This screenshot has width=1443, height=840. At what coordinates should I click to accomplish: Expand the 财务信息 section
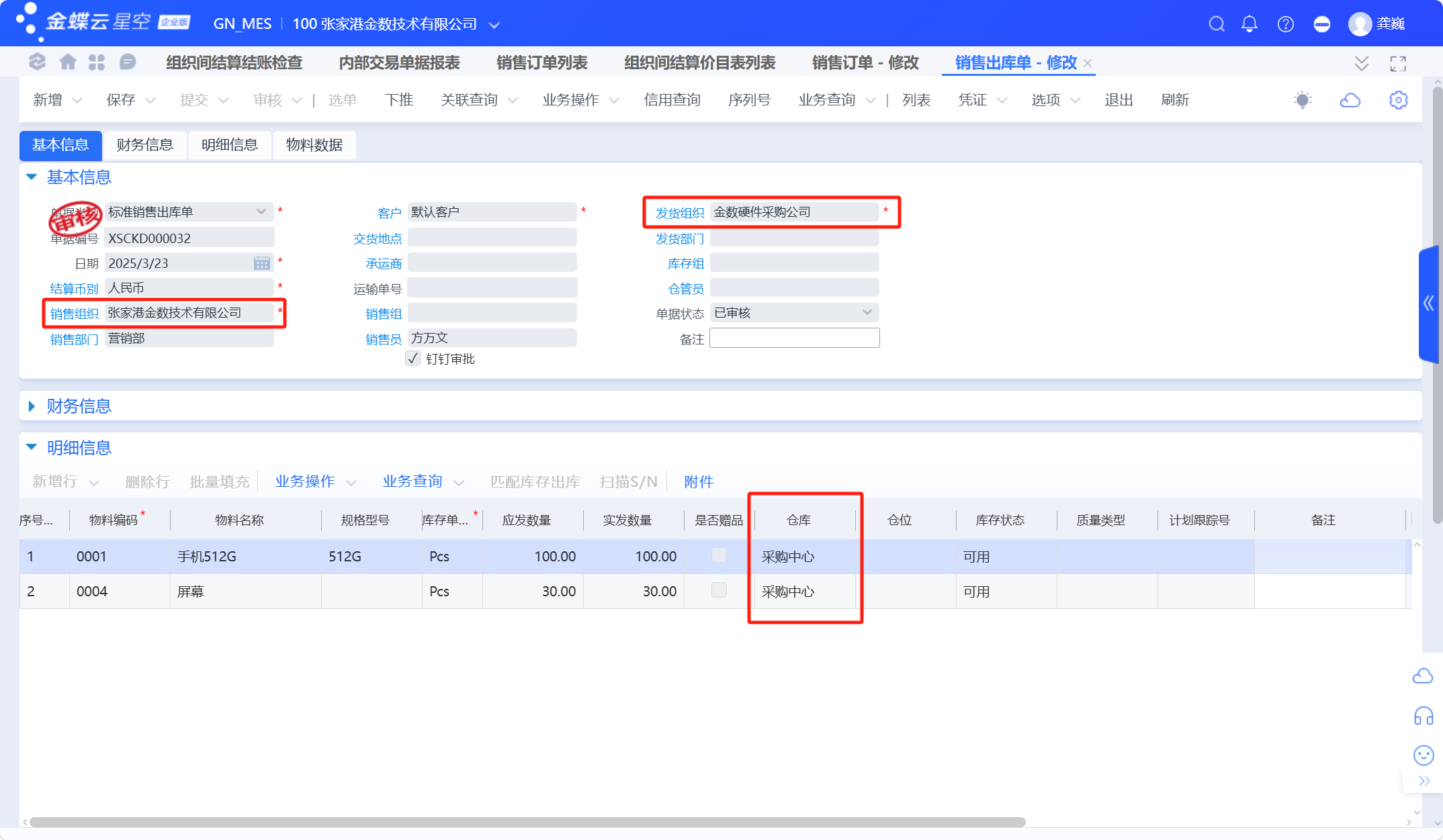point(31,406)
